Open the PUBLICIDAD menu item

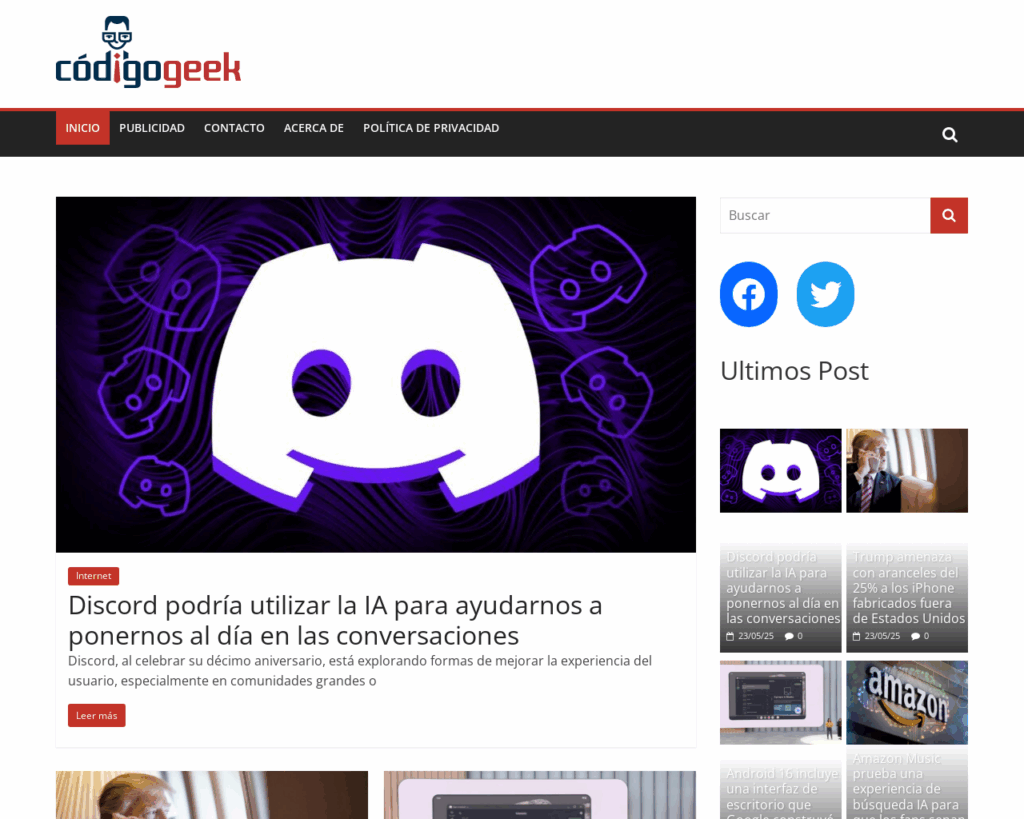151,127
